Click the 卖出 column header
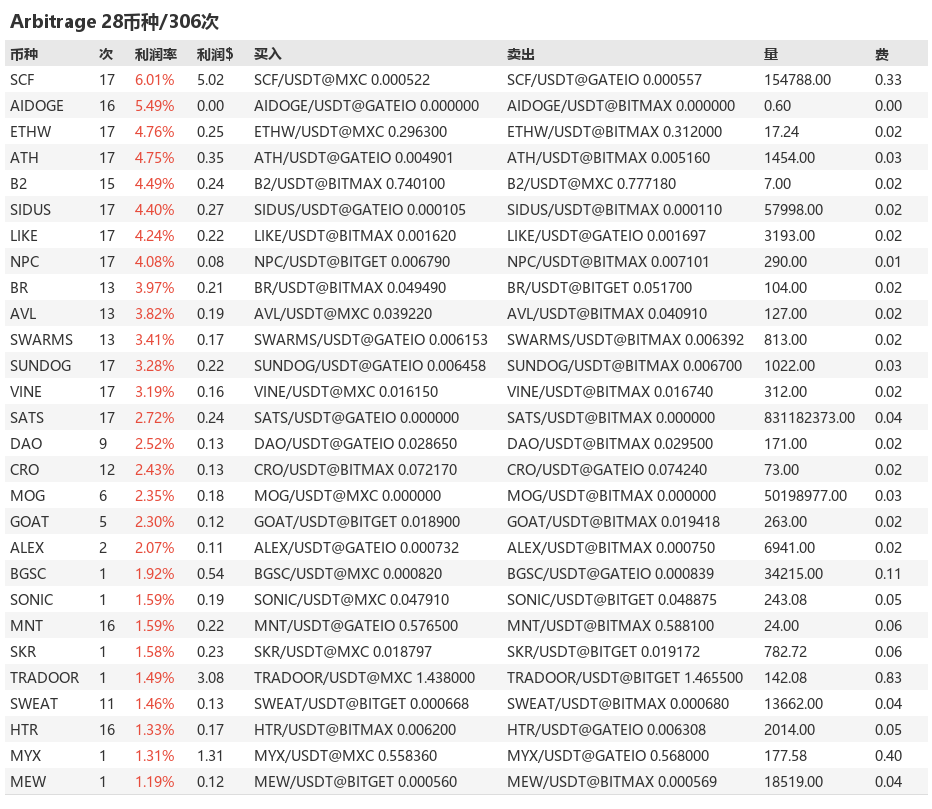The image size is (932, 809). click(521, 54)
